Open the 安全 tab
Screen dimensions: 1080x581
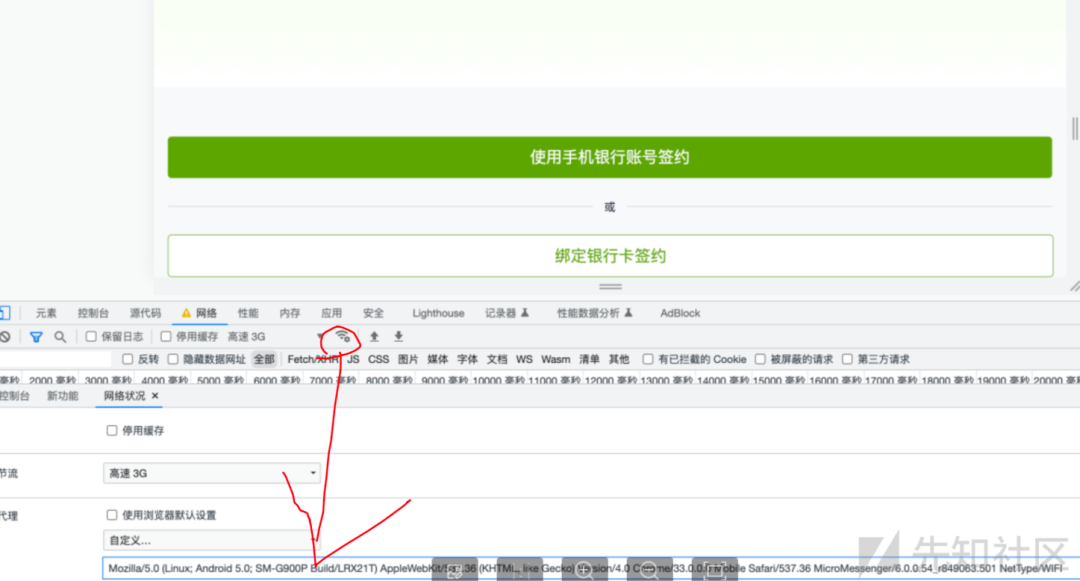[373, 313]
